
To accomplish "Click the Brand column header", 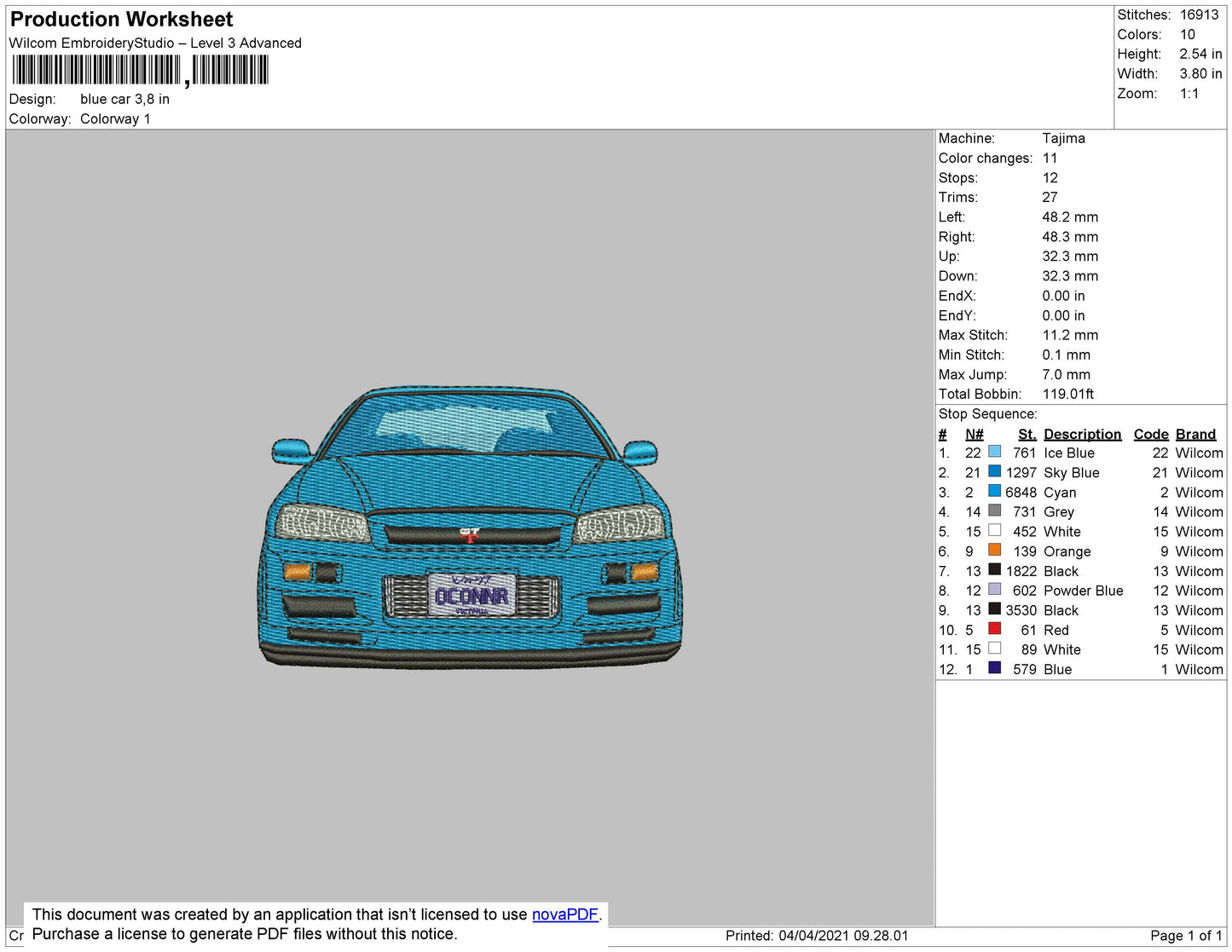I will point(1195,434).
